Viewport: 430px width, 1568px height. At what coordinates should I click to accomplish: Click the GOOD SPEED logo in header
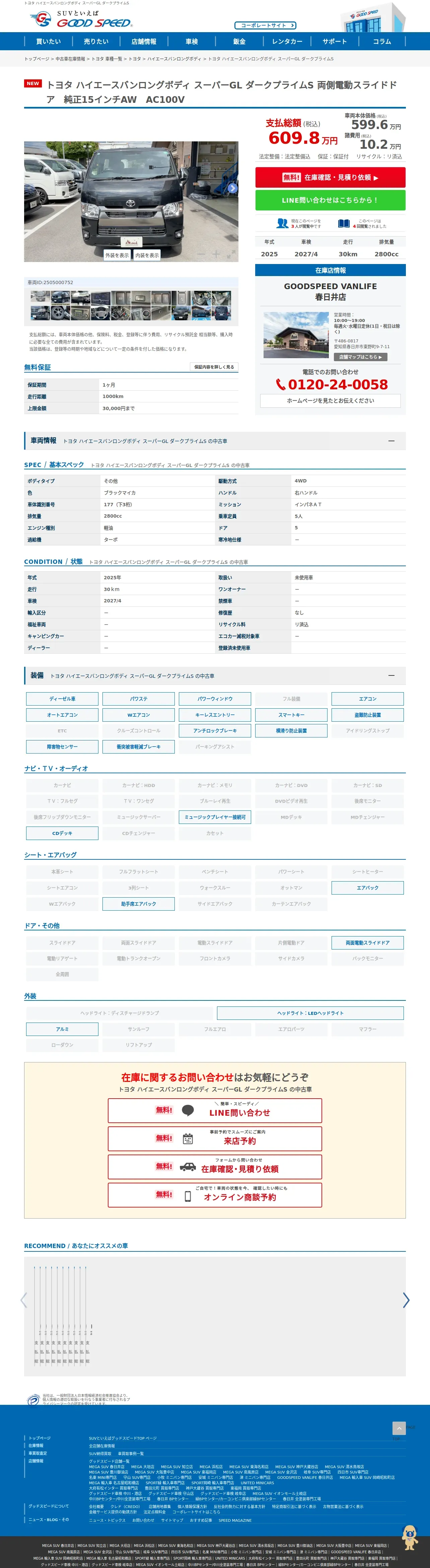point(81,19)
